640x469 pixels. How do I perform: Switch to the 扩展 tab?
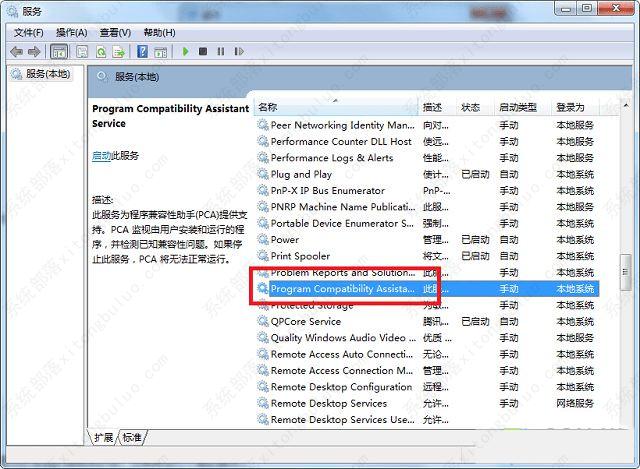(x=103, y=438)
